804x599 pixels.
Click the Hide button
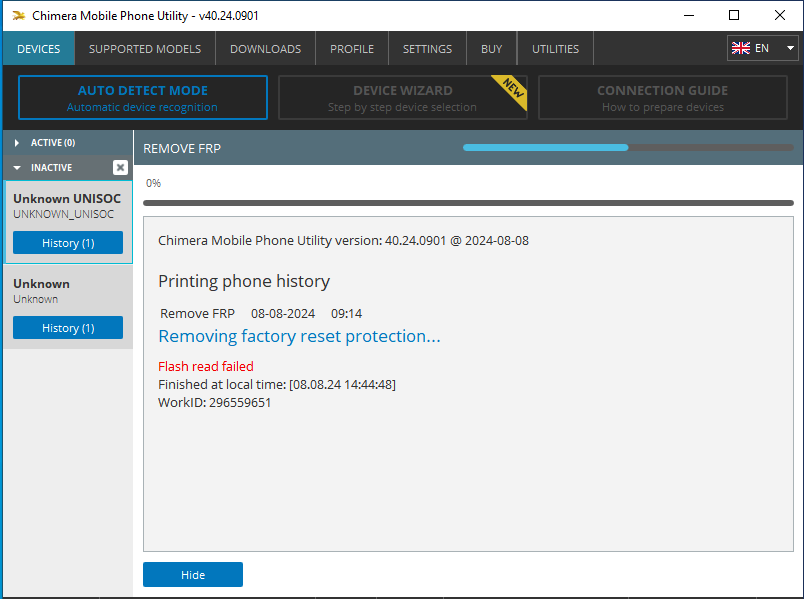click(x=193, y=575)
